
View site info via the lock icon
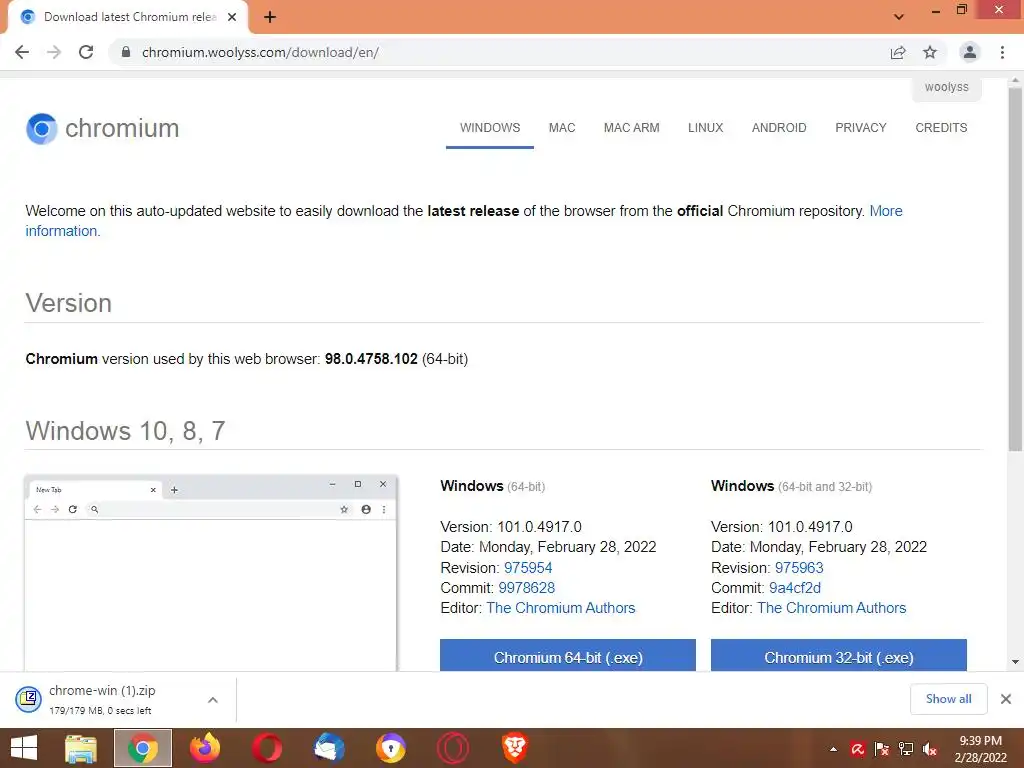(126, 52)
